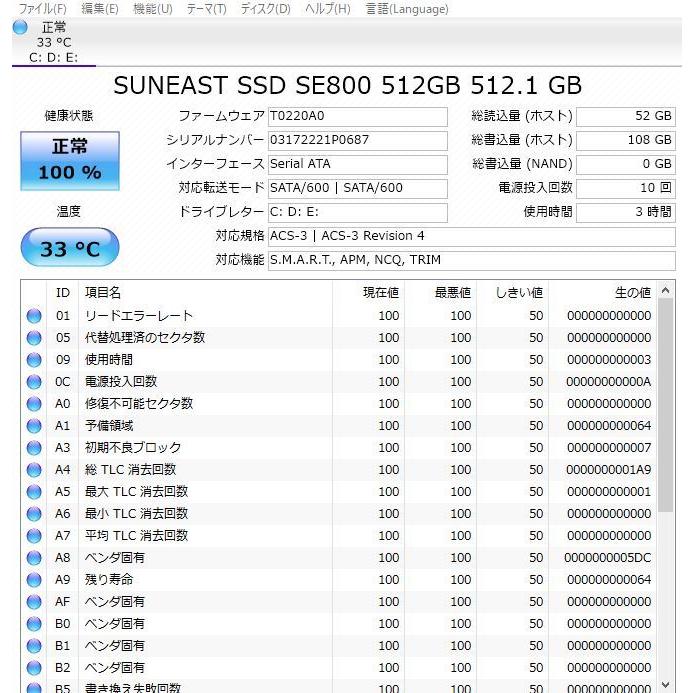Click the scroll down arrow of SMART list
Image resolution: width=693 pixels, height=693 pixels.
(x=666, y=685)
